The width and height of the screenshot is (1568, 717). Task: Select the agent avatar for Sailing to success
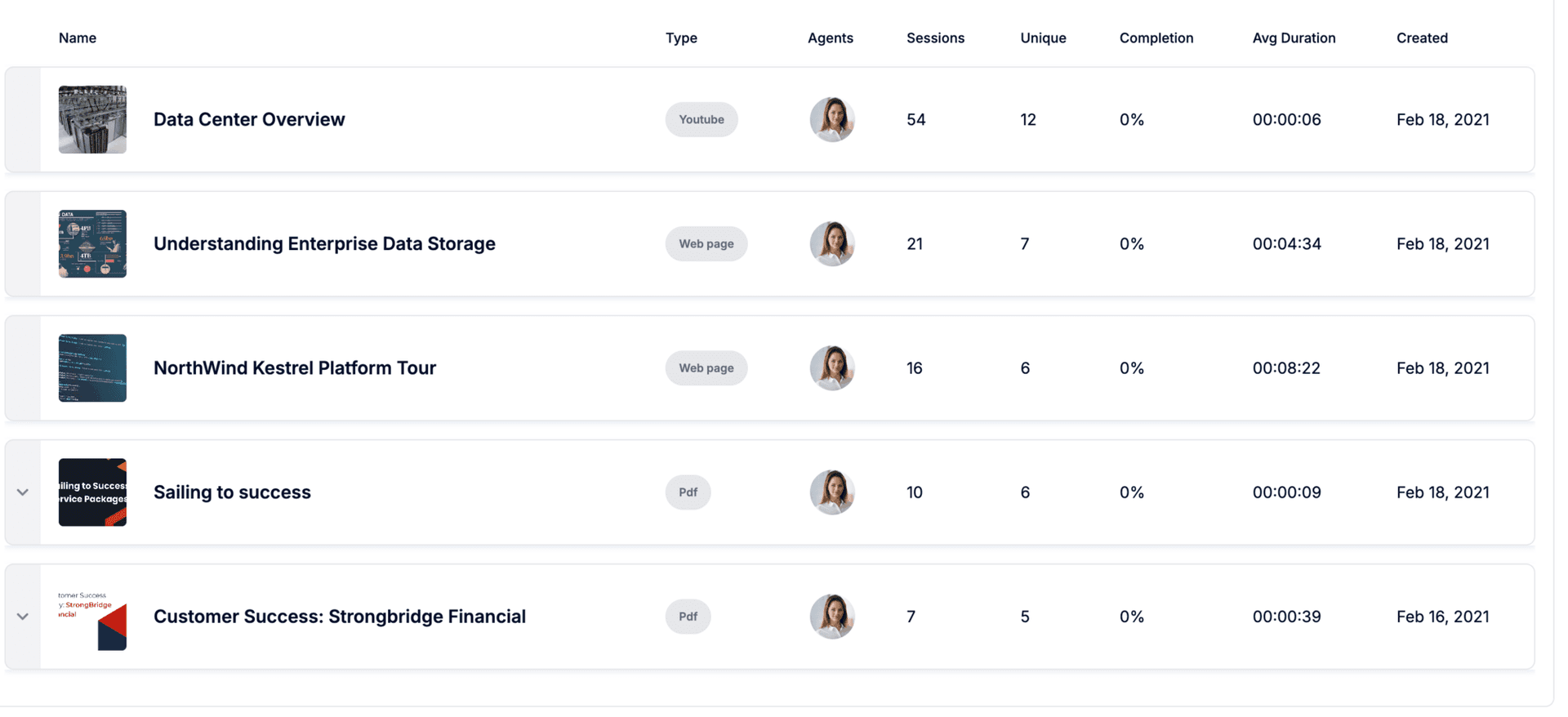[x=832, y=492]
